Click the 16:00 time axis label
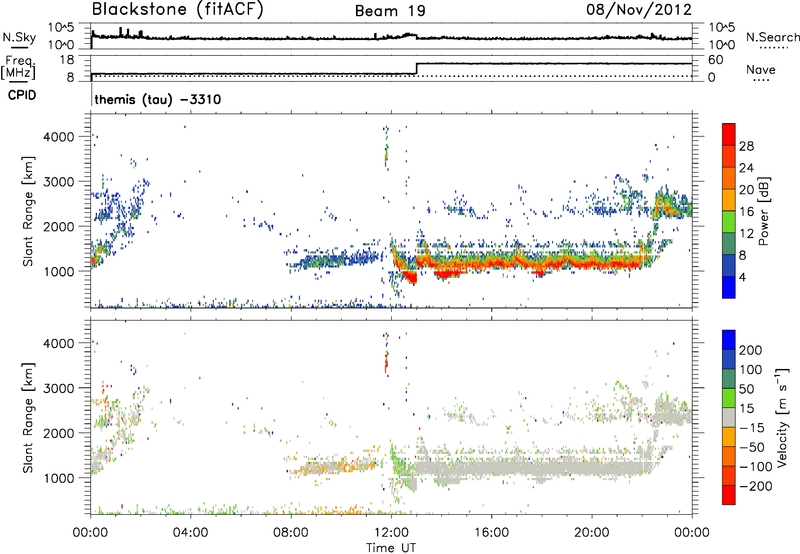 point(491,533)
